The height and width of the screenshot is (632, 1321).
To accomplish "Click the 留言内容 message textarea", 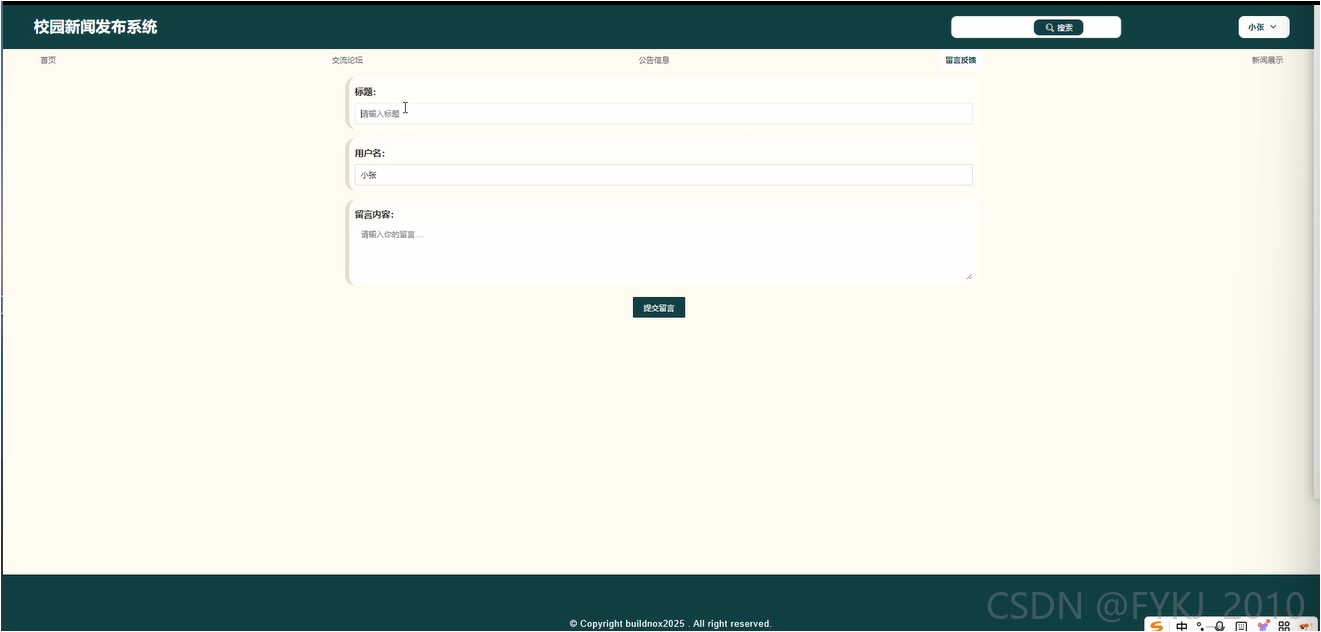I will [663, 252].
